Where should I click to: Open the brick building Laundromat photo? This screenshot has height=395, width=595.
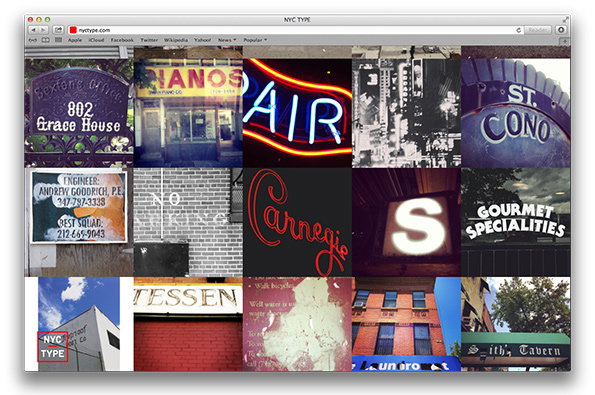406,324
